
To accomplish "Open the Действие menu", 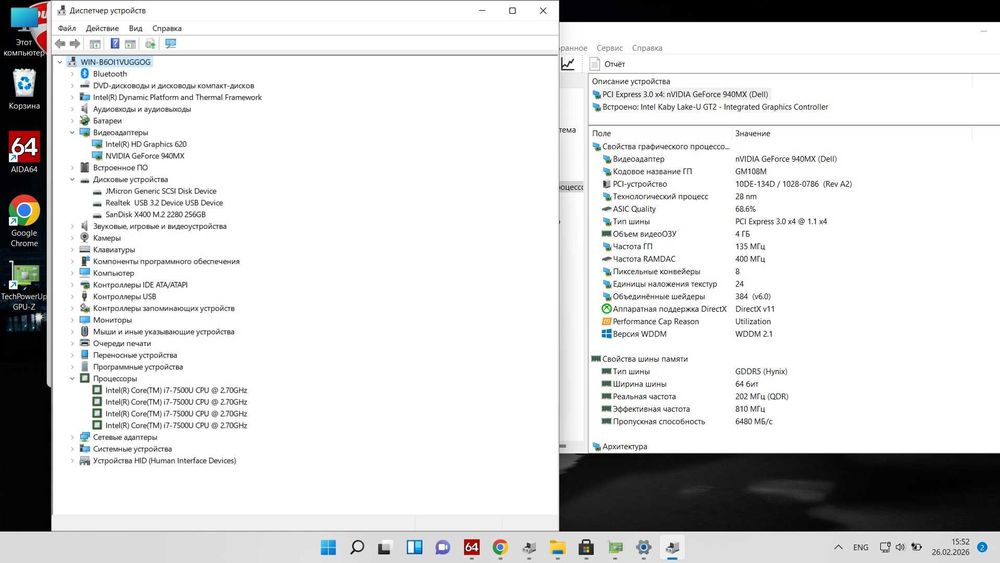I will pos(102,28).
